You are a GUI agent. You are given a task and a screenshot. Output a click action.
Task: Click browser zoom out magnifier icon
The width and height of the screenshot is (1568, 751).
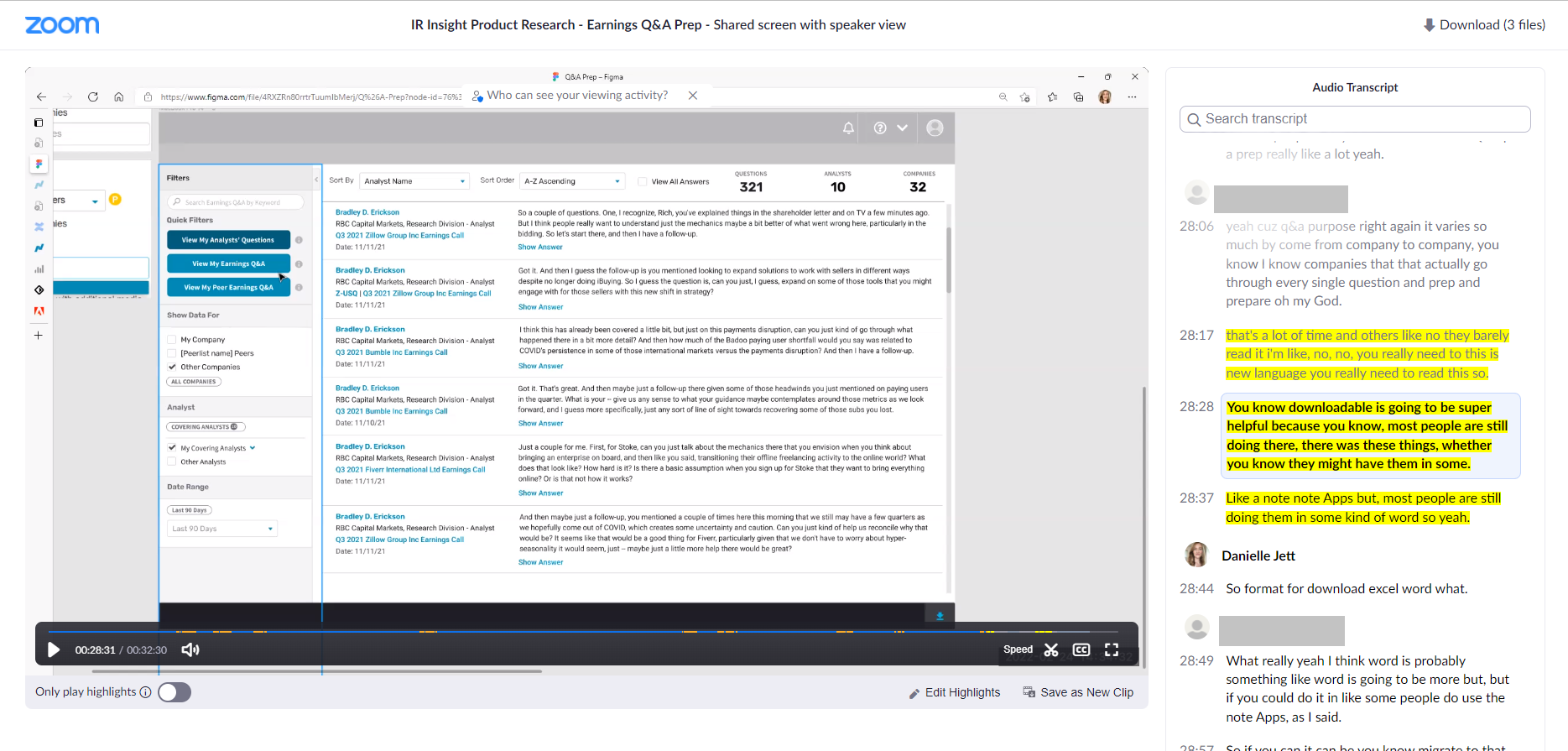pyautogui.click(x=1003, y=96)
